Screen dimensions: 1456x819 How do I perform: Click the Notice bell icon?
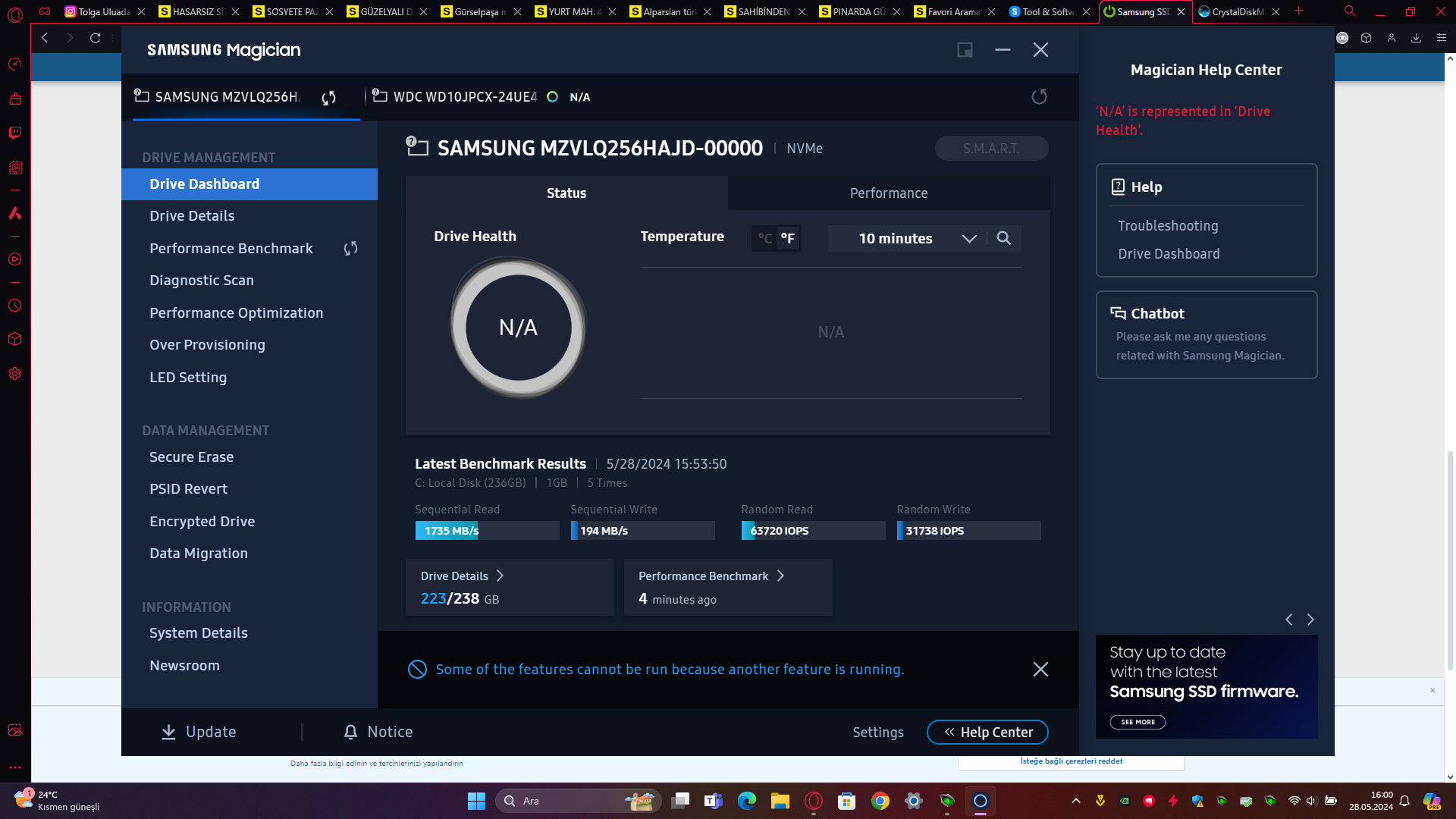tap(350, 732)
